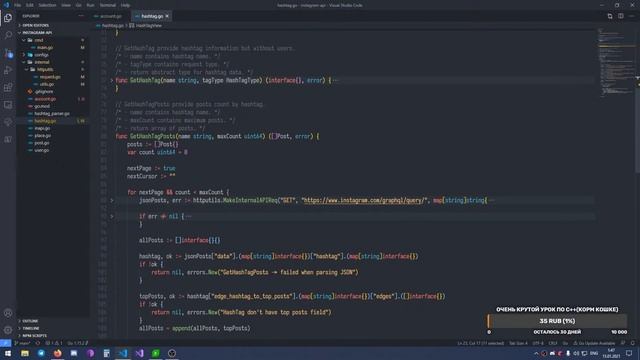Screen dimensions: 640x360
Task: Open go.mod in the explorer
Action: pos(42,106)
